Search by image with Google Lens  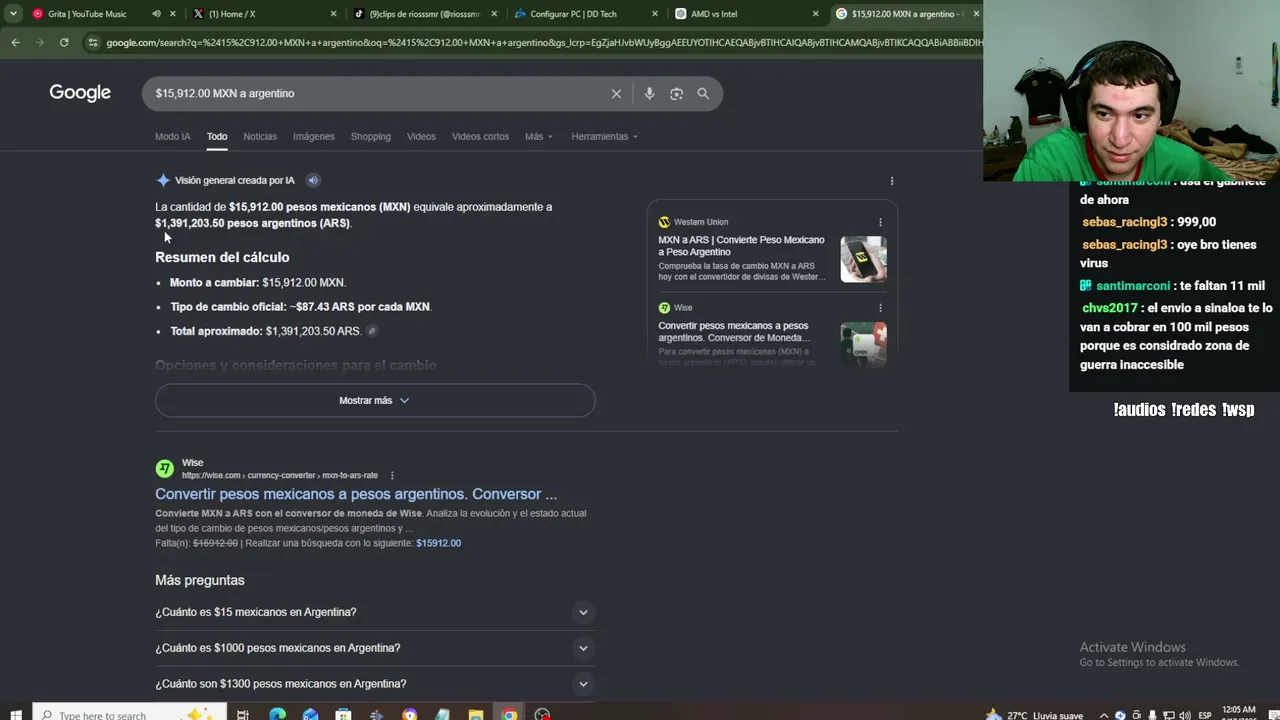676,93
